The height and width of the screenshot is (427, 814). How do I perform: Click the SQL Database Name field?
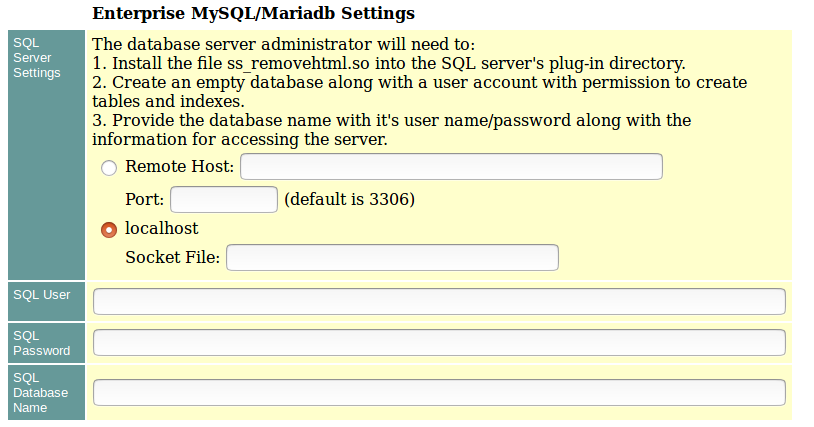pos(439,392)
